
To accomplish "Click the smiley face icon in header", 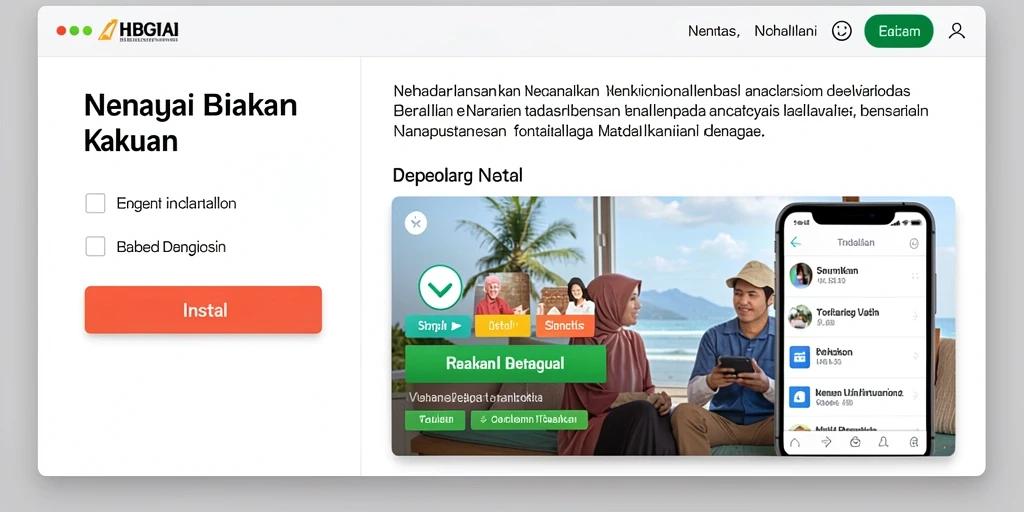I will tap(842, 31).
